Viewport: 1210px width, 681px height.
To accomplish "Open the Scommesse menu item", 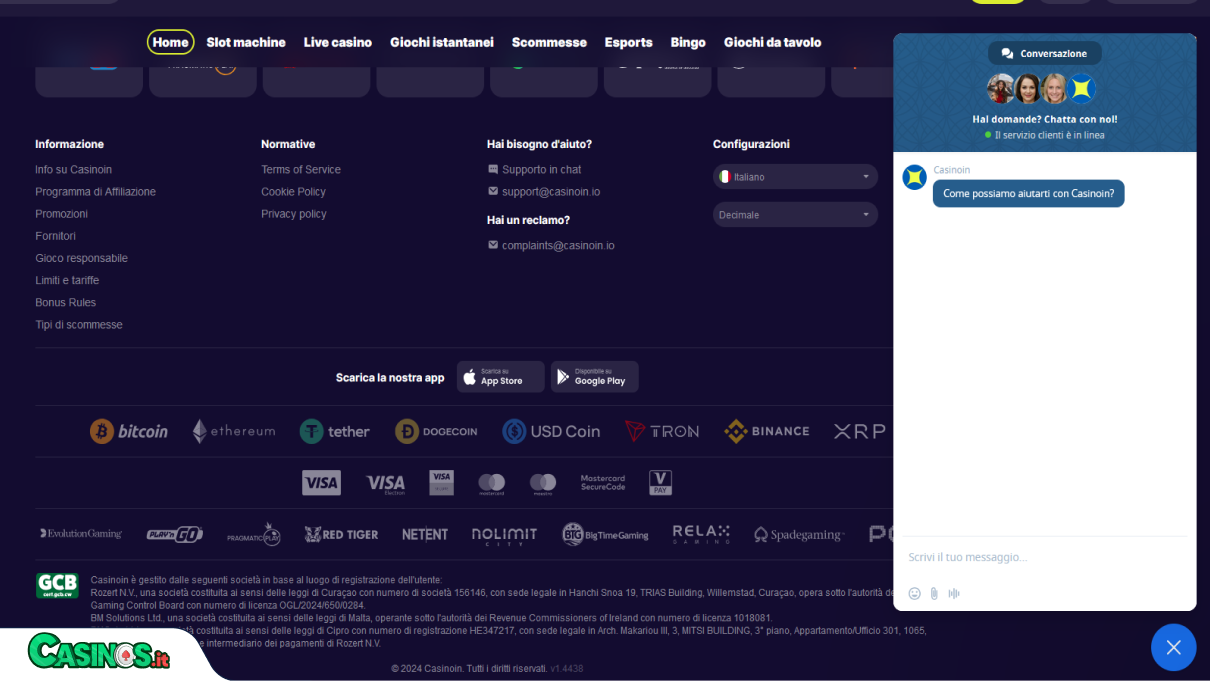I will [549, 42].
